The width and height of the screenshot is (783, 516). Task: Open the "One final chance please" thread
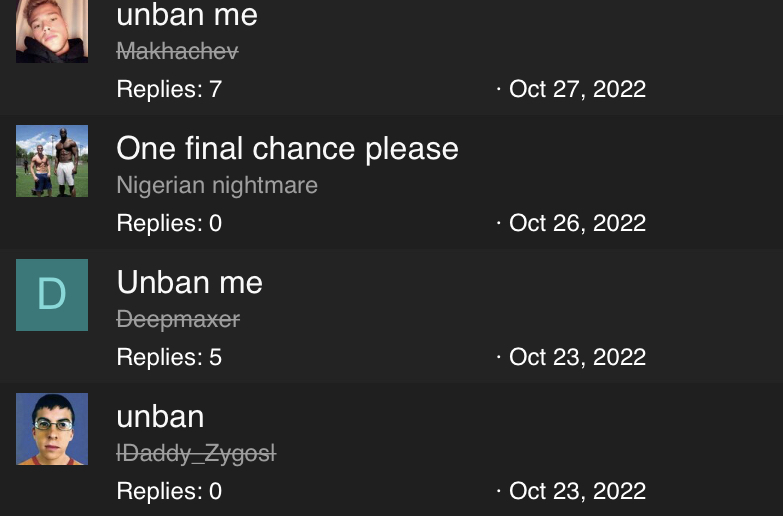click(x=287, y=149)
